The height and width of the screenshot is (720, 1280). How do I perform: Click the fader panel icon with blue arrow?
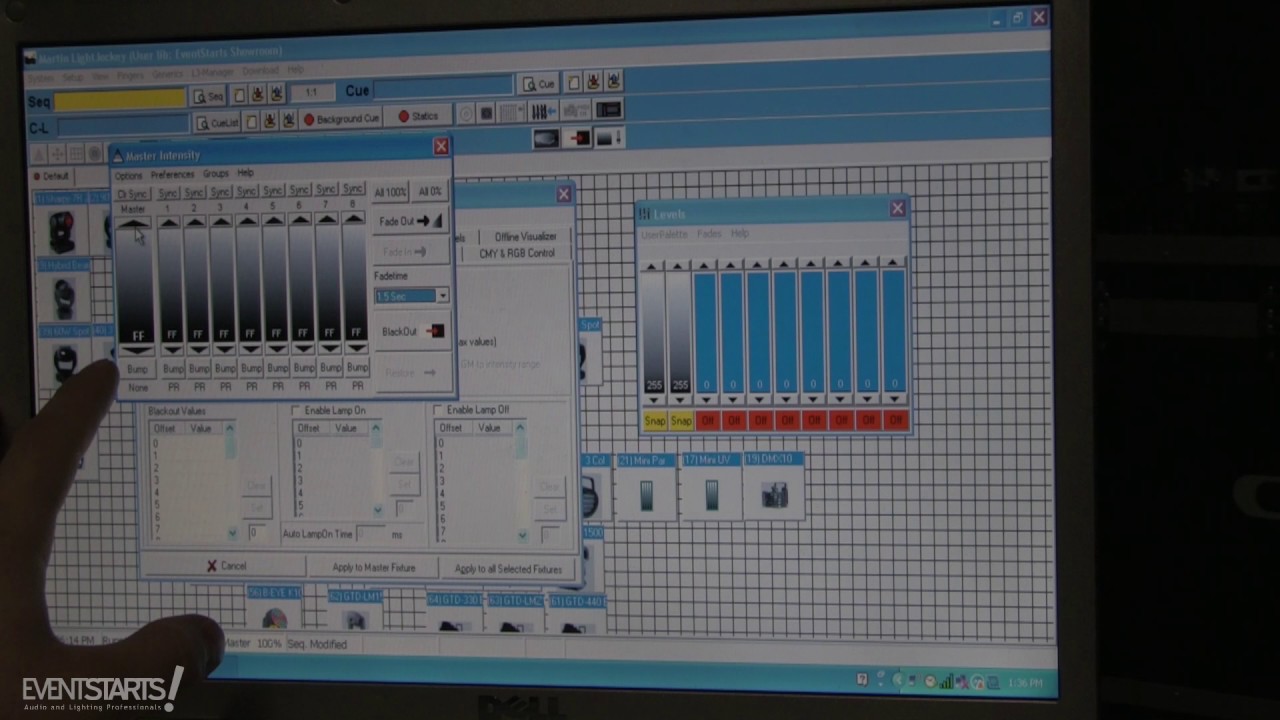click(x=545, y=111)
